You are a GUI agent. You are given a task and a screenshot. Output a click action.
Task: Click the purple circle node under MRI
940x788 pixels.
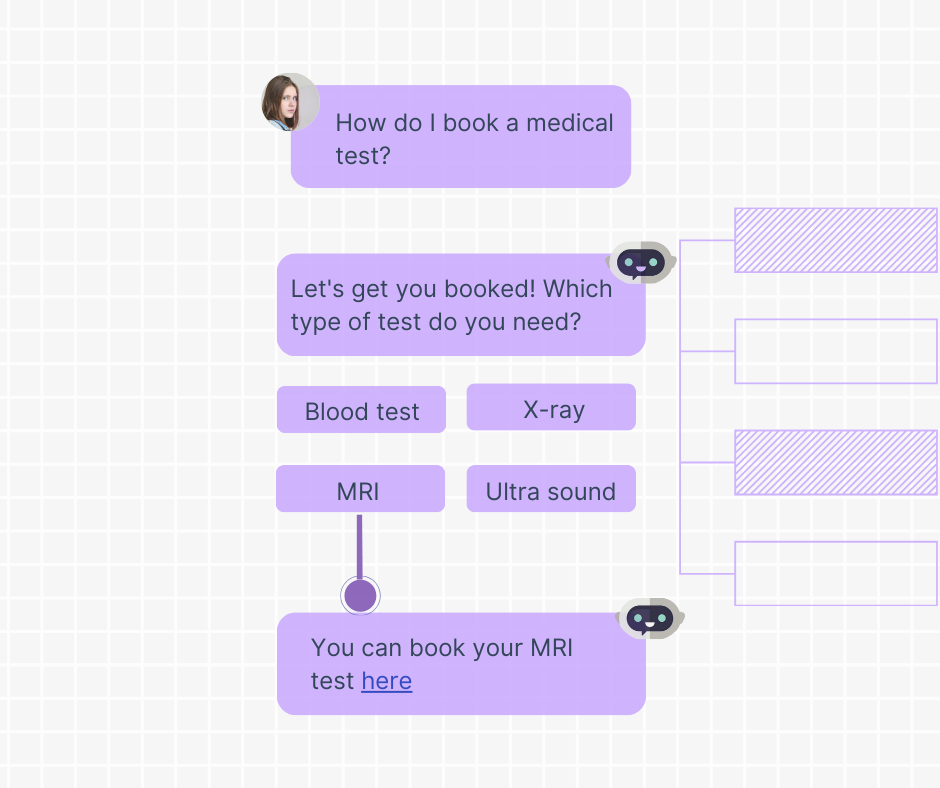point(360,596)
